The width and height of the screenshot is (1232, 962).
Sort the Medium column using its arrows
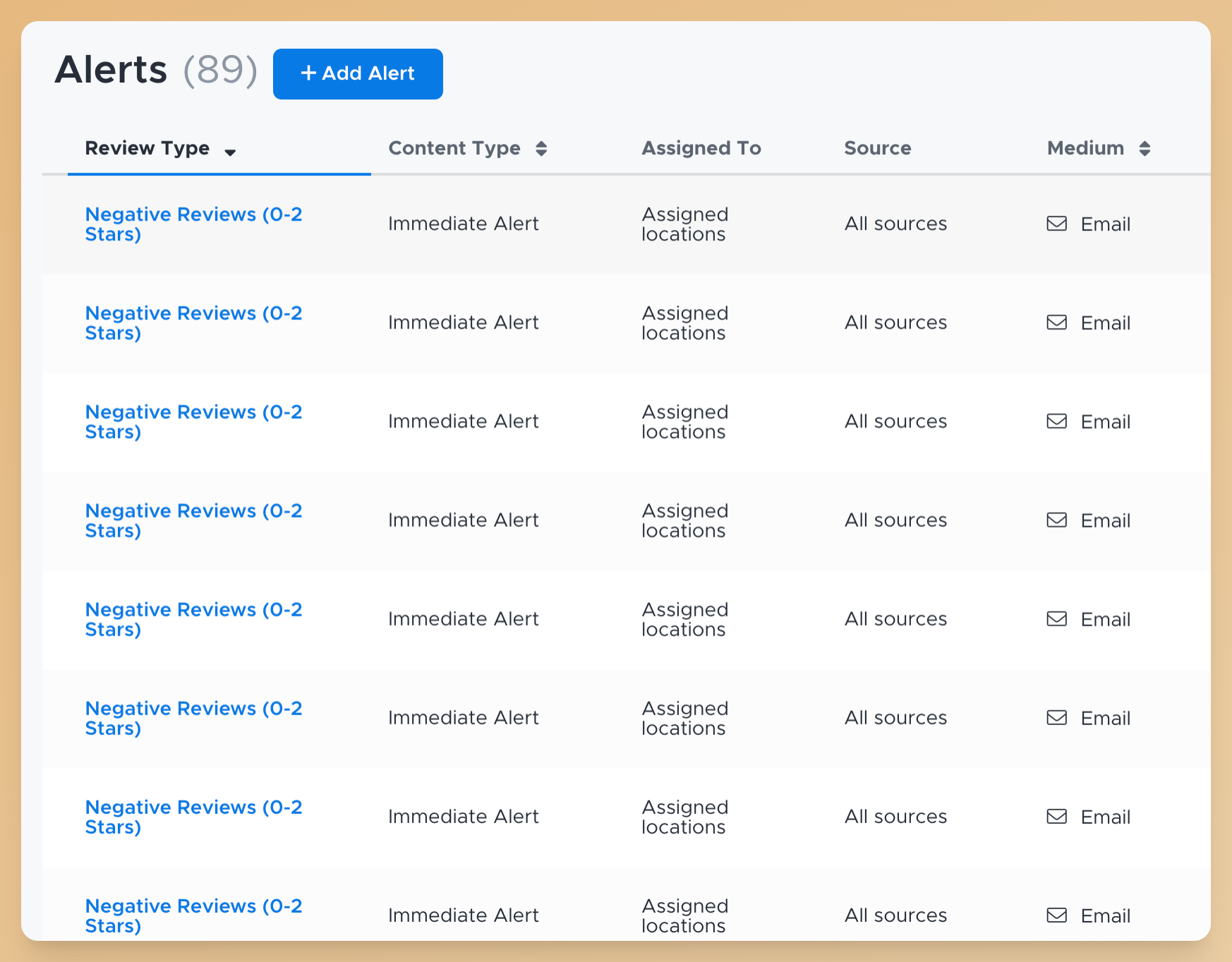[x=1145, y=148]
